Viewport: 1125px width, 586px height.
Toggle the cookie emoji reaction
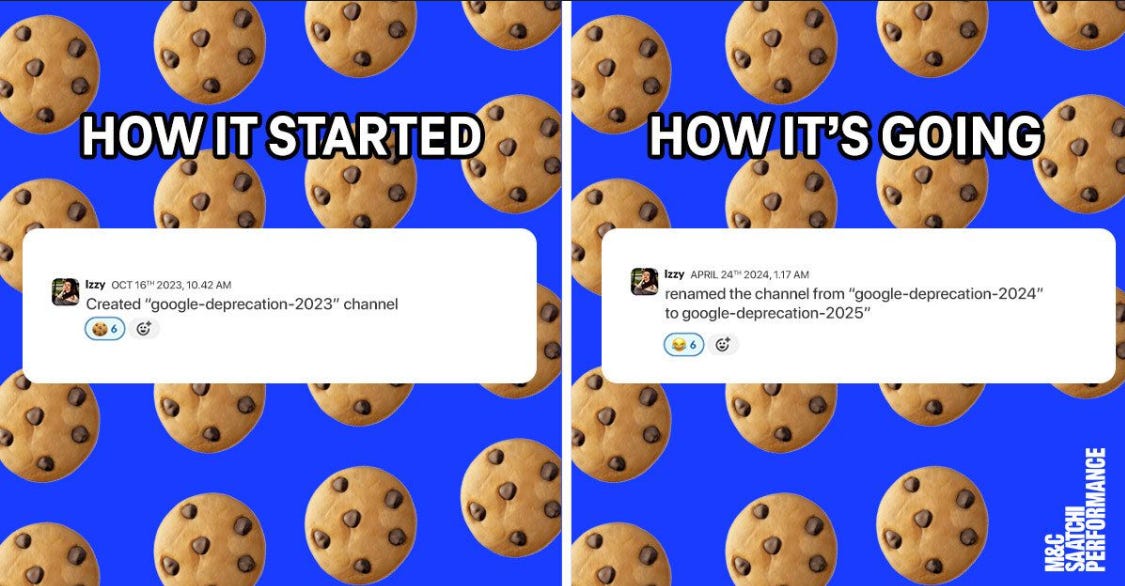[x=105, y=329]
